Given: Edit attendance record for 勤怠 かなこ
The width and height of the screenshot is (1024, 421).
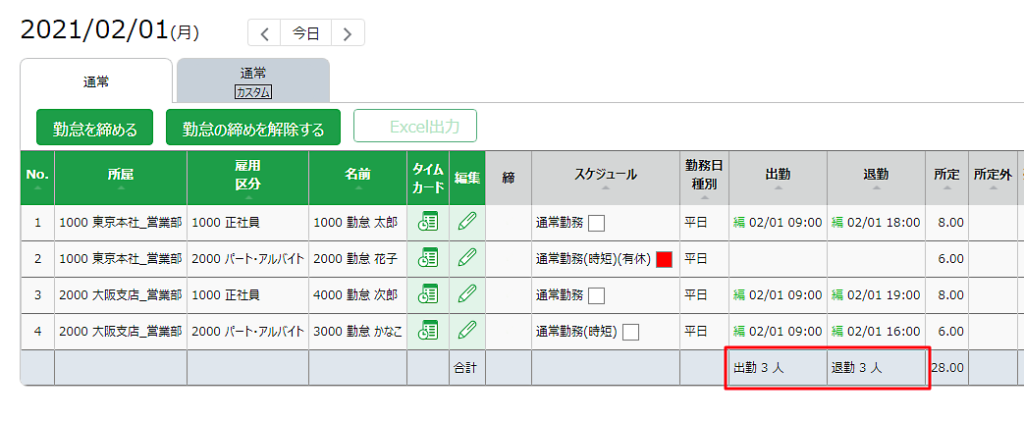Looking at the screenshot, I should point(467,331).
